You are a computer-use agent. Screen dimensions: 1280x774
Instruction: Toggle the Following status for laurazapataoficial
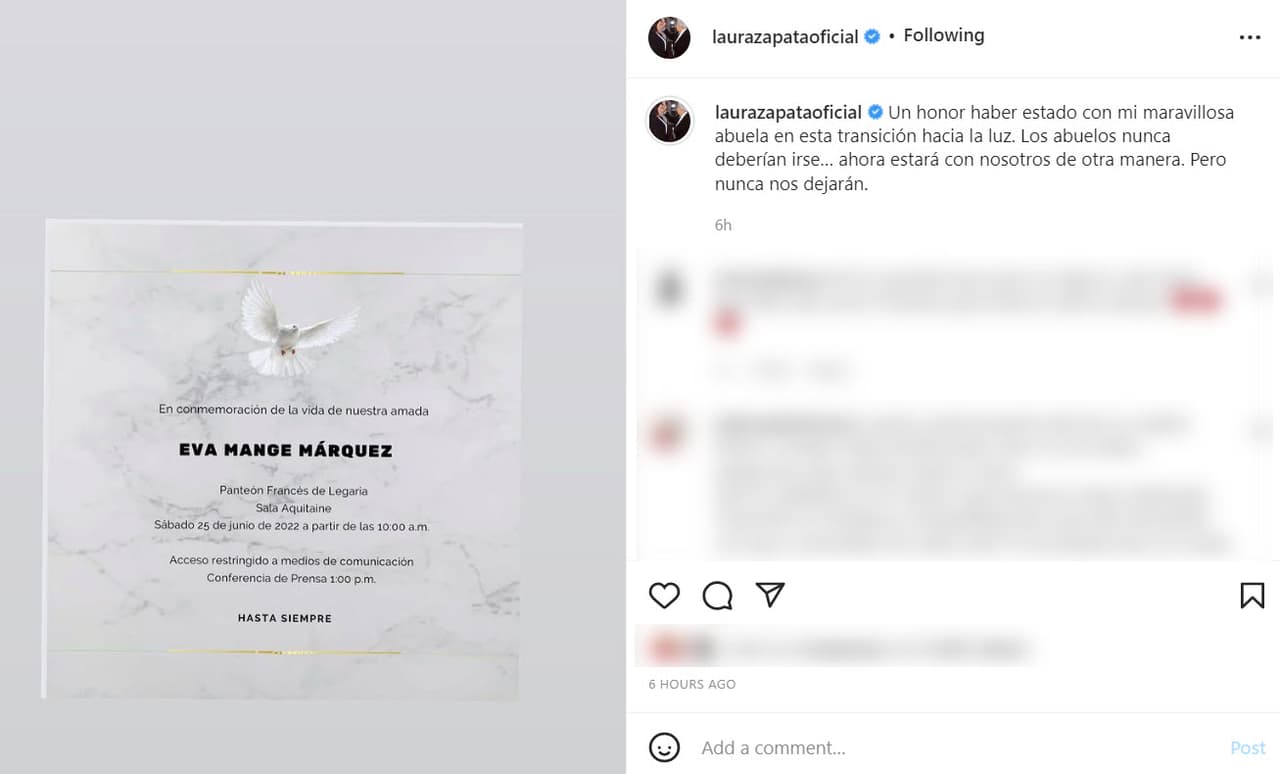943,34
